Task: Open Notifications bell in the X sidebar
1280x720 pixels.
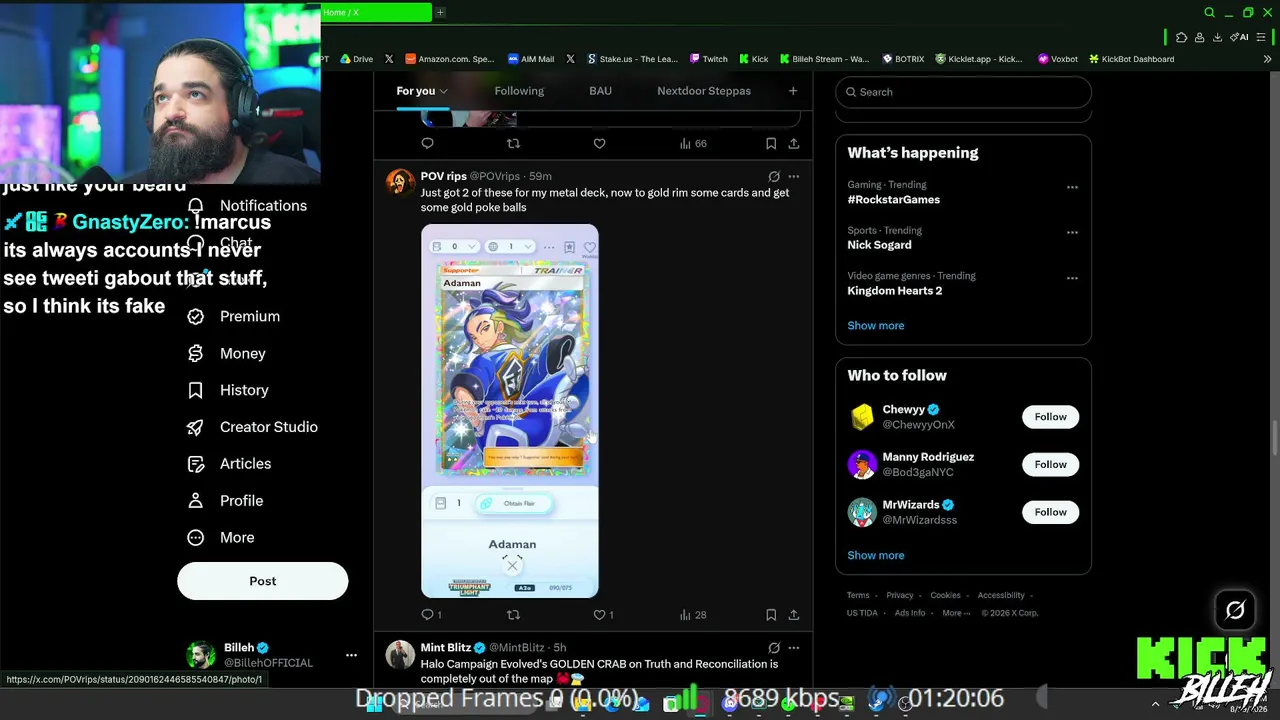Action: point(196,205)
